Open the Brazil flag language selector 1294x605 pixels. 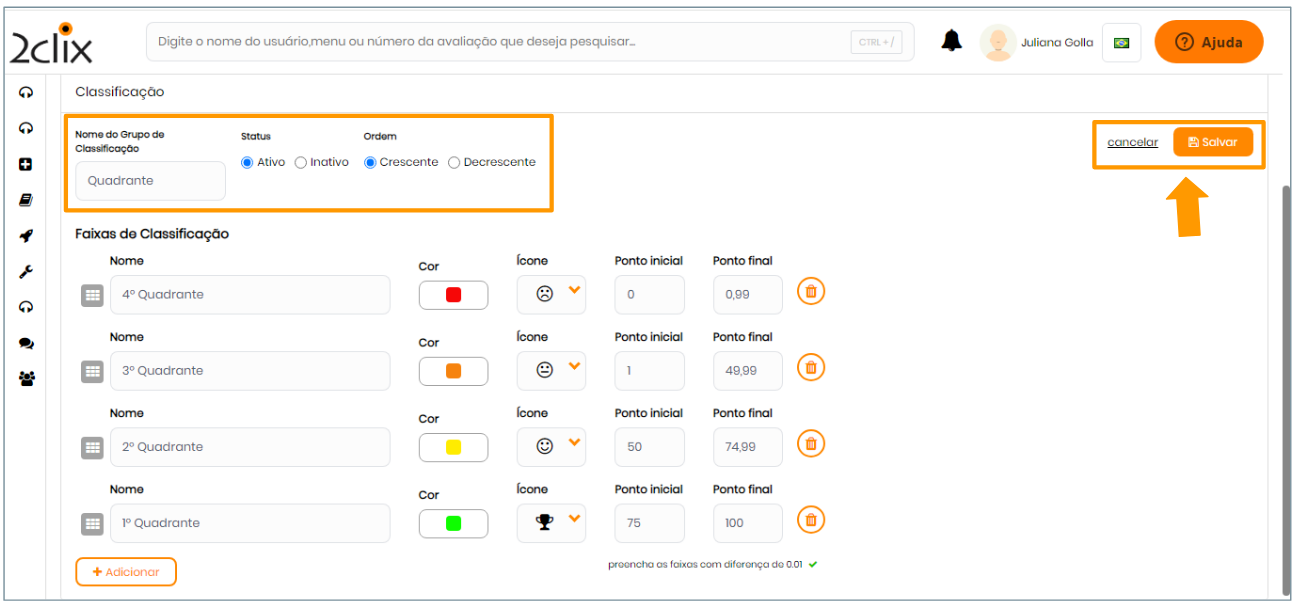tap(1121, 43)
